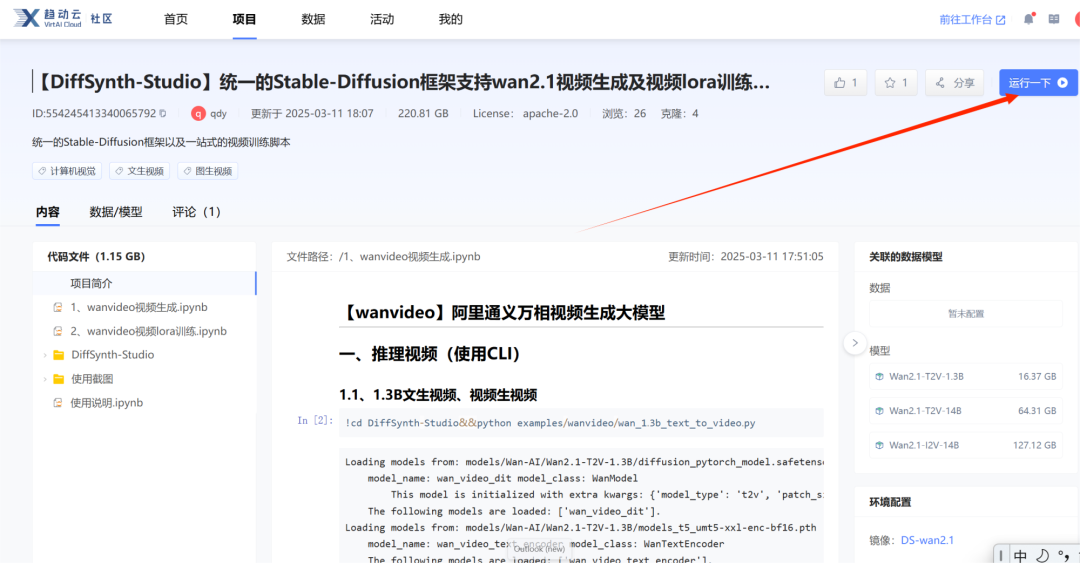Switch to the 内容 tab
Viewport: 1080px width, 563px height.
click(x=48, y=212)
